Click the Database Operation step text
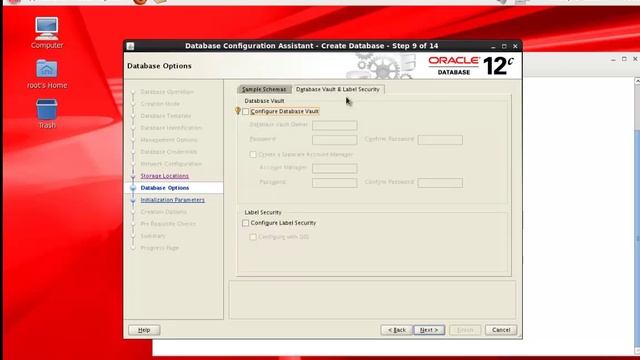Screen dimensions: 640x360 [x=167, y=92]
